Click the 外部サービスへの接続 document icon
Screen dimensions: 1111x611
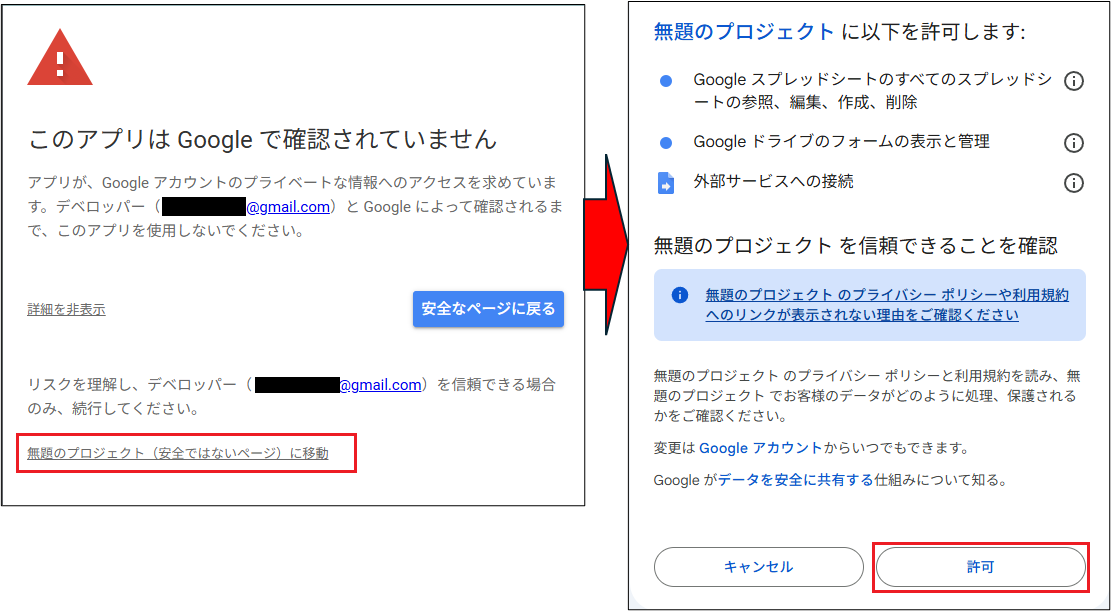point(666,183)
